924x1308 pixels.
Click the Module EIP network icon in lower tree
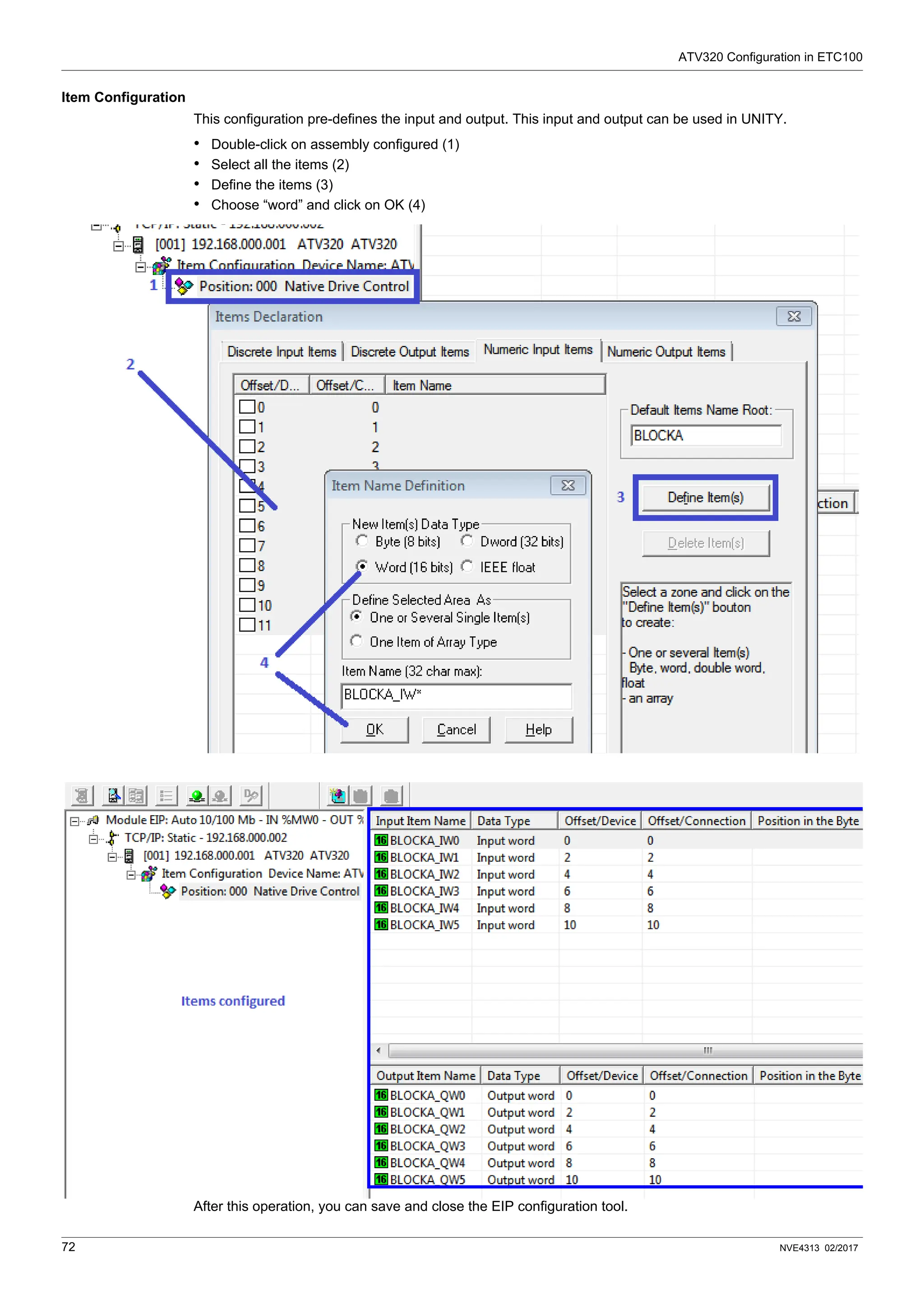[93, 821]
